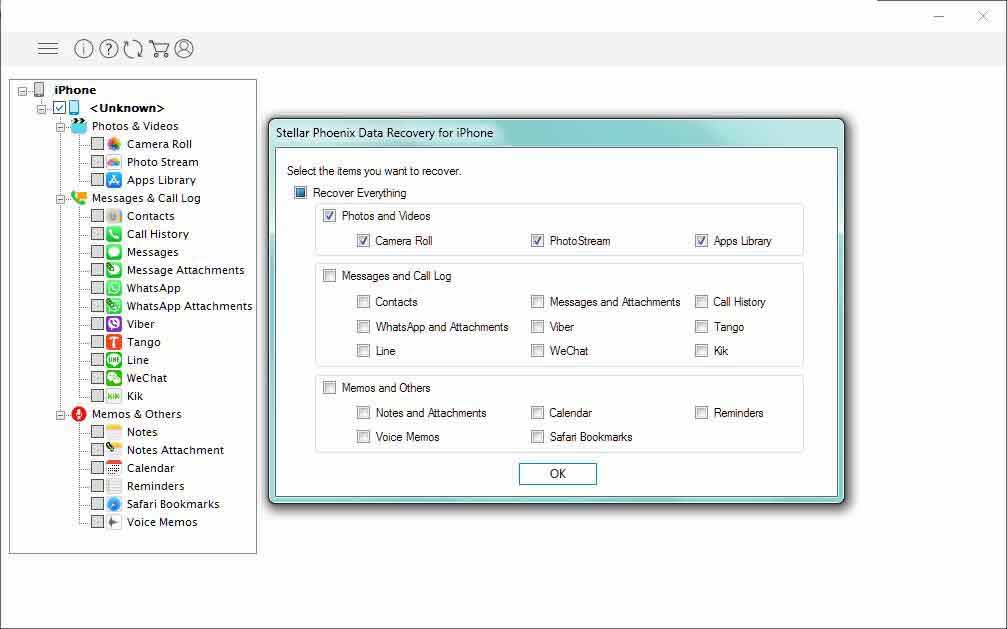Check the Line box in dialog
The image size is (1007, 629).
coord(363,350)
